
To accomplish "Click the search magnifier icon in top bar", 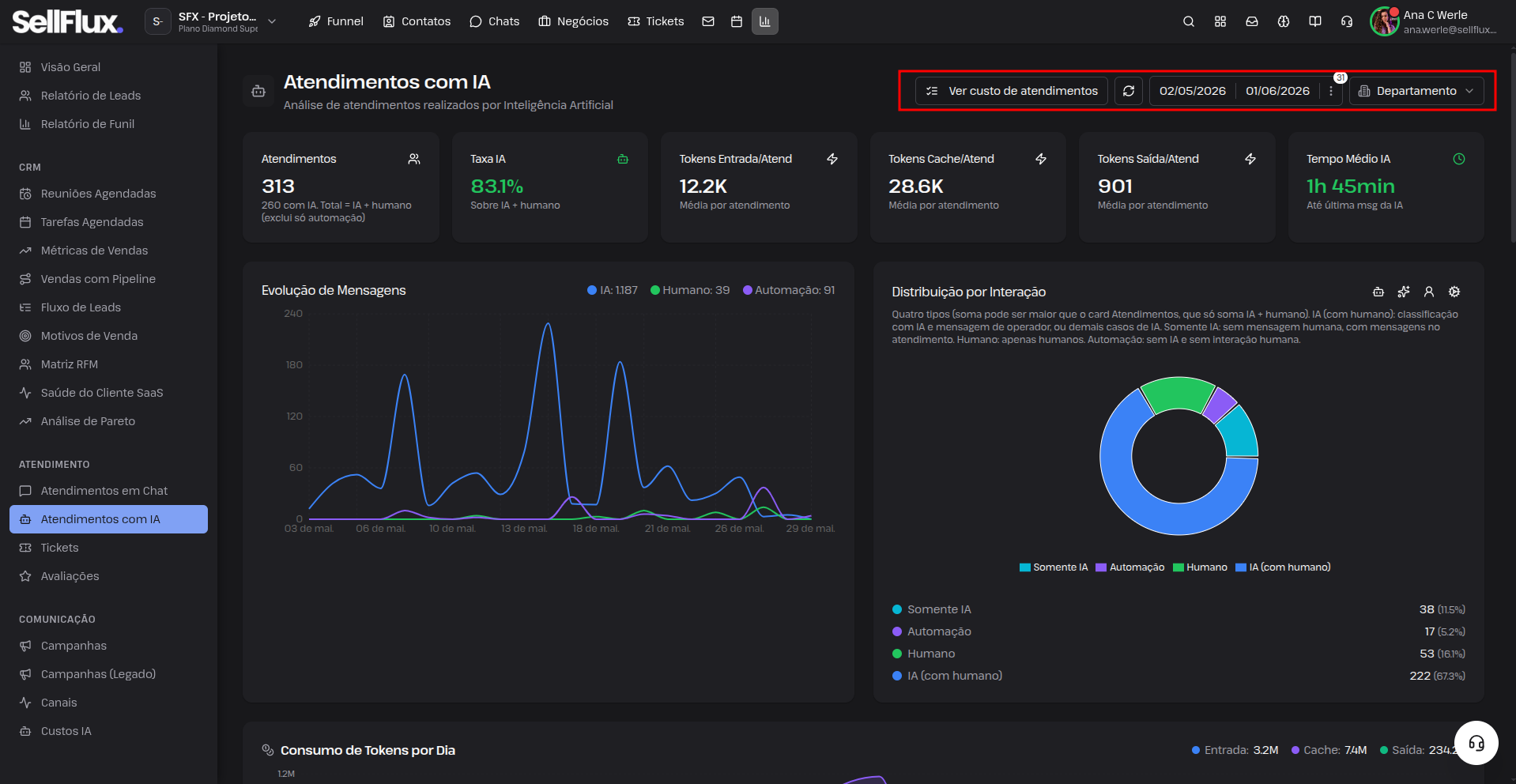I will point(1188,21).
